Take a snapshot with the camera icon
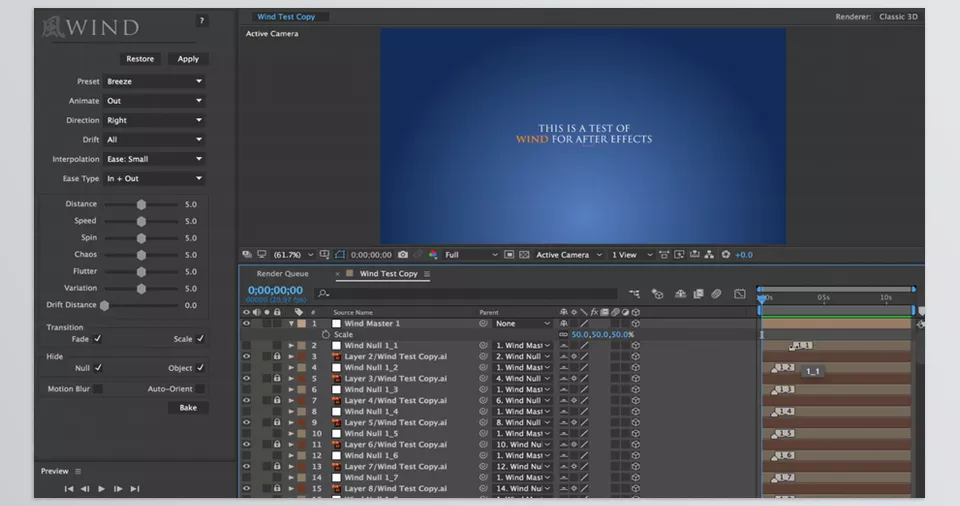The width and height of the screenshot is (960, 506). pyautogui.click(x=403, y=255)
